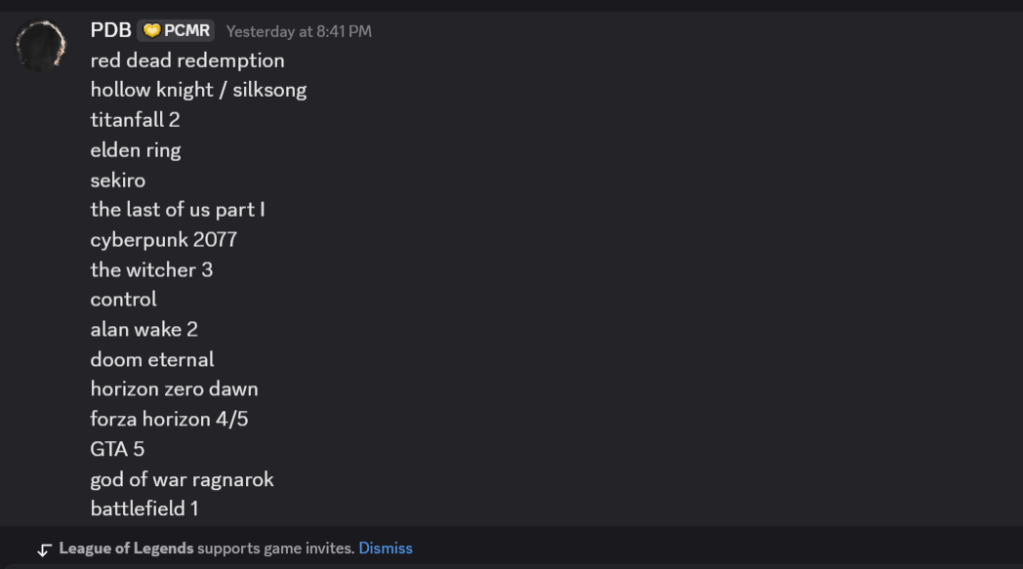Click the 'hollow knight / silksong' line
This screenshot has height=569, width=1023.
tap(198, 90)
